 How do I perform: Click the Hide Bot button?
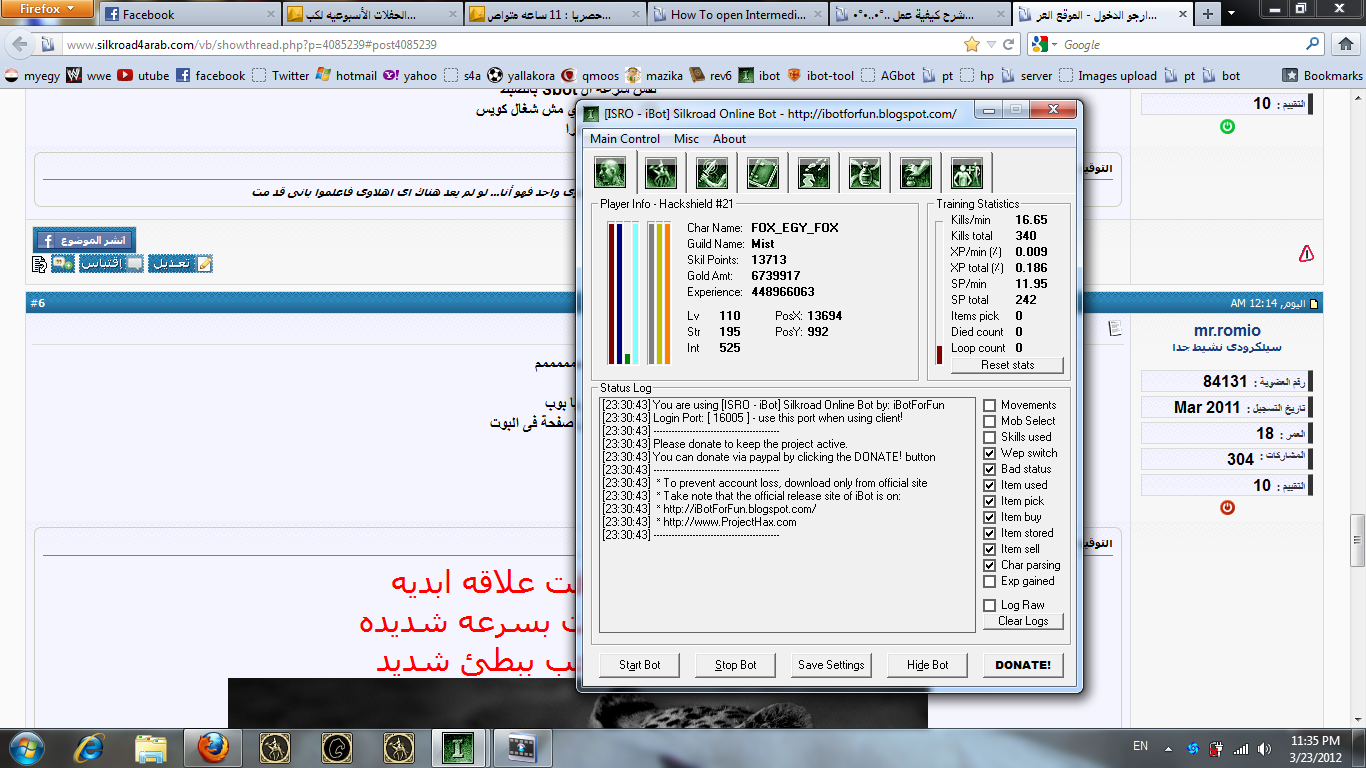tap(927, 665)
